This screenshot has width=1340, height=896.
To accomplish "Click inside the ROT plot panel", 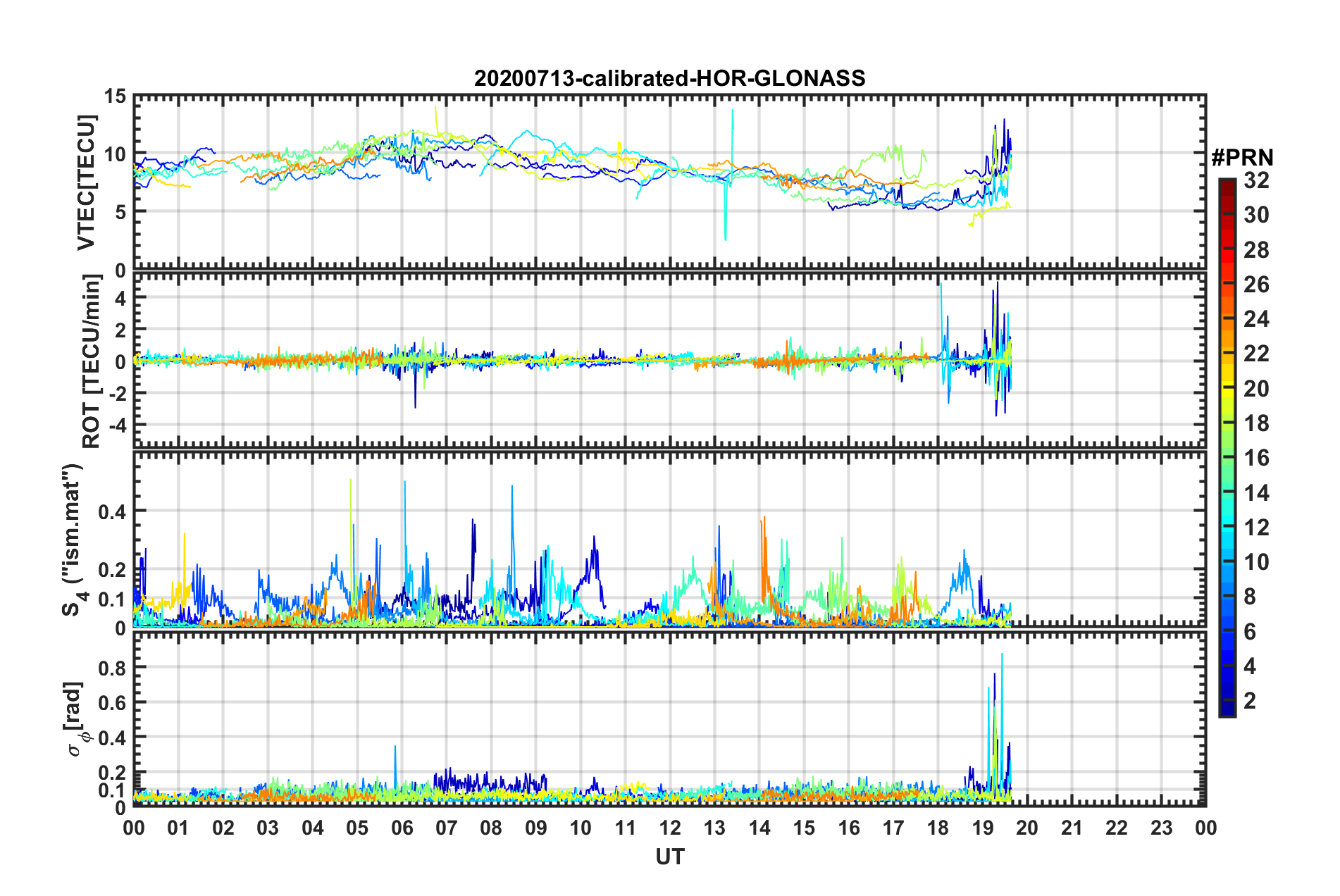I will click(669, 360).
